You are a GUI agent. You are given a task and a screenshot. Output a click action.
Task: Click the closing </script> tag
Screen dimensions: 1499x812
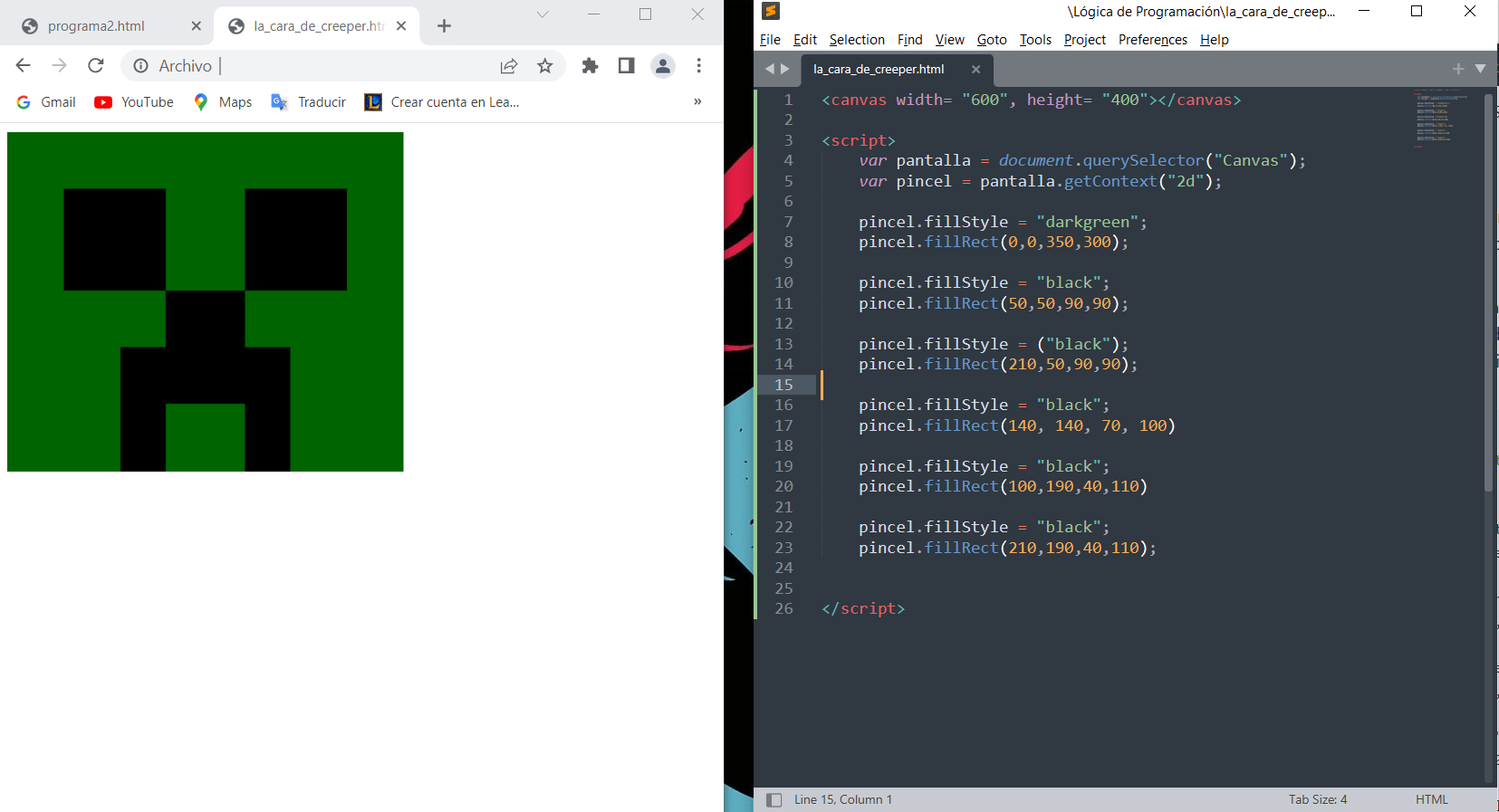tap(863, 608)
